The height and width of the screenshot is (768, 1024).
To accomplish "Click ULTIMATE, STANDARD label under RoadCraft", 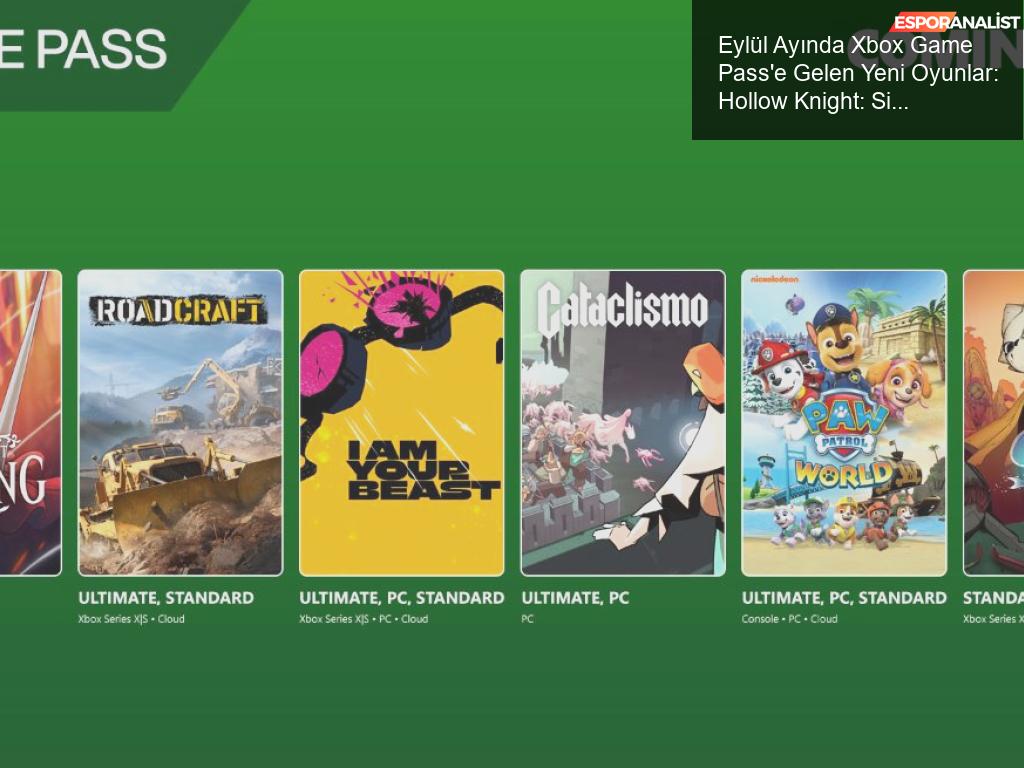I will 166,598.
